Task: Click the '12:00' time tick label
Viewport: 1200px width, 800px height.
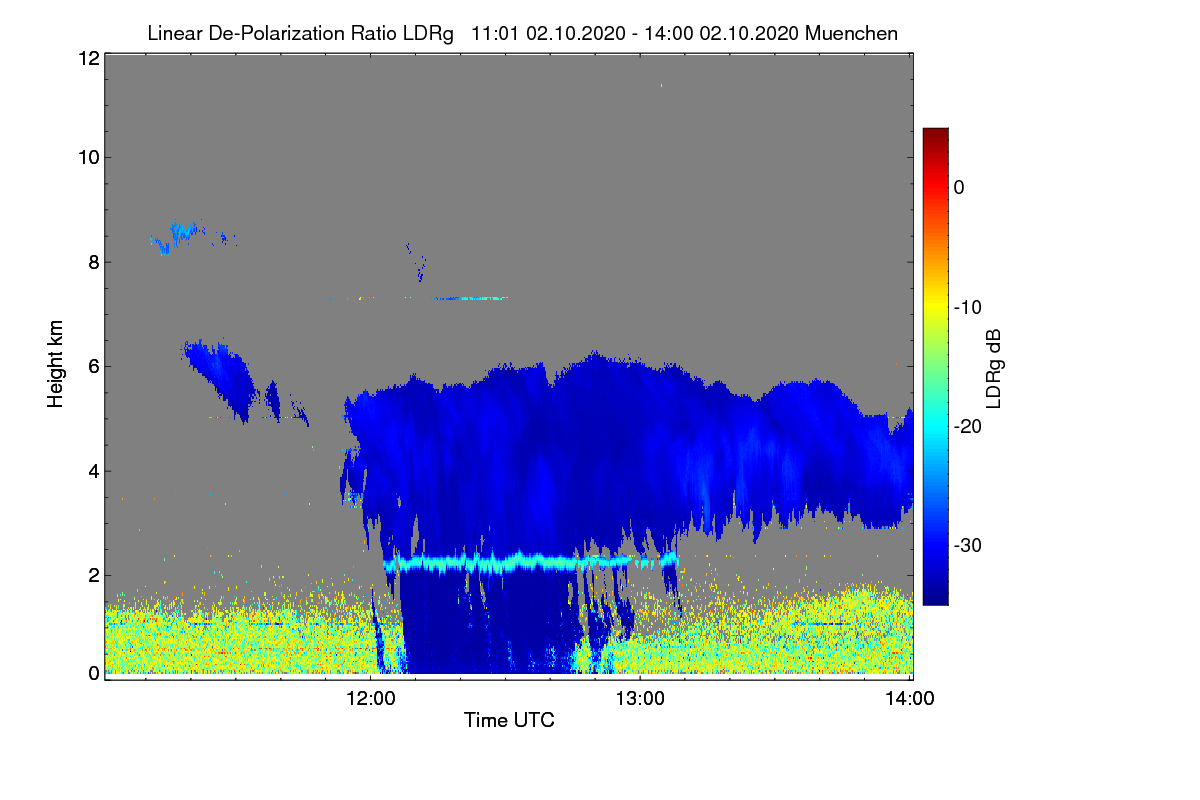Action: pyautogui.click(x=371, y=698)
